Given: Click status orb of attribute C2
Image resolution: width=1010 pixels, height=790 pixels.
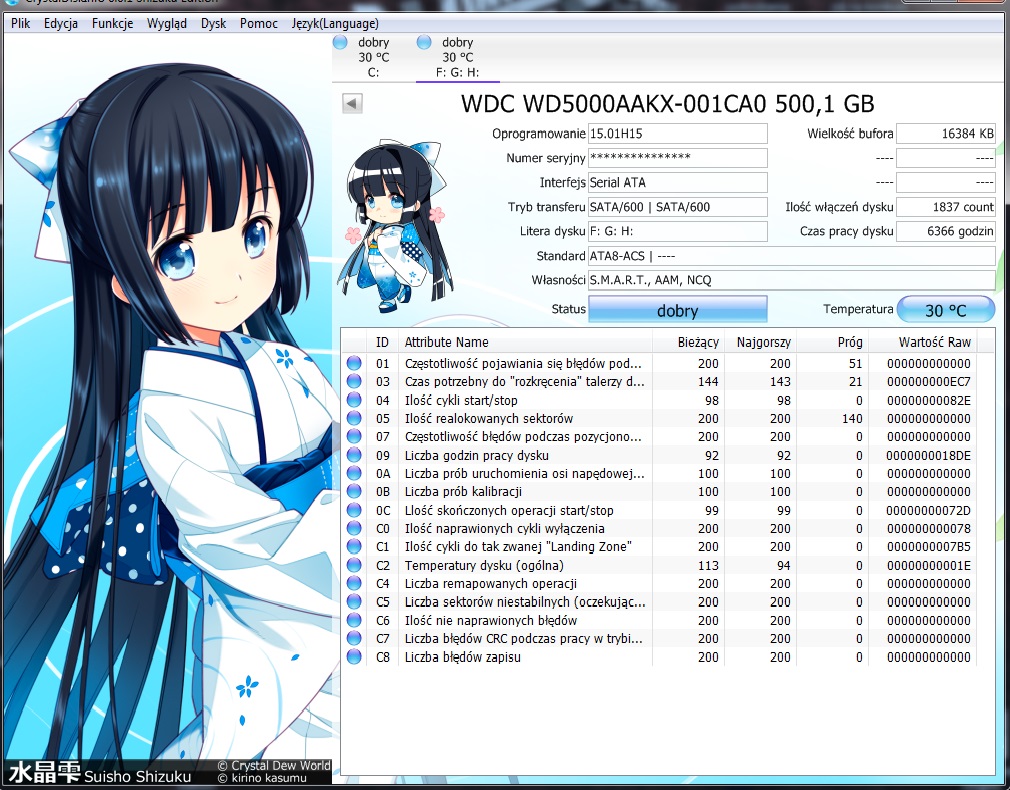Looking at the screenshot, I should click(x=354, y=564).
